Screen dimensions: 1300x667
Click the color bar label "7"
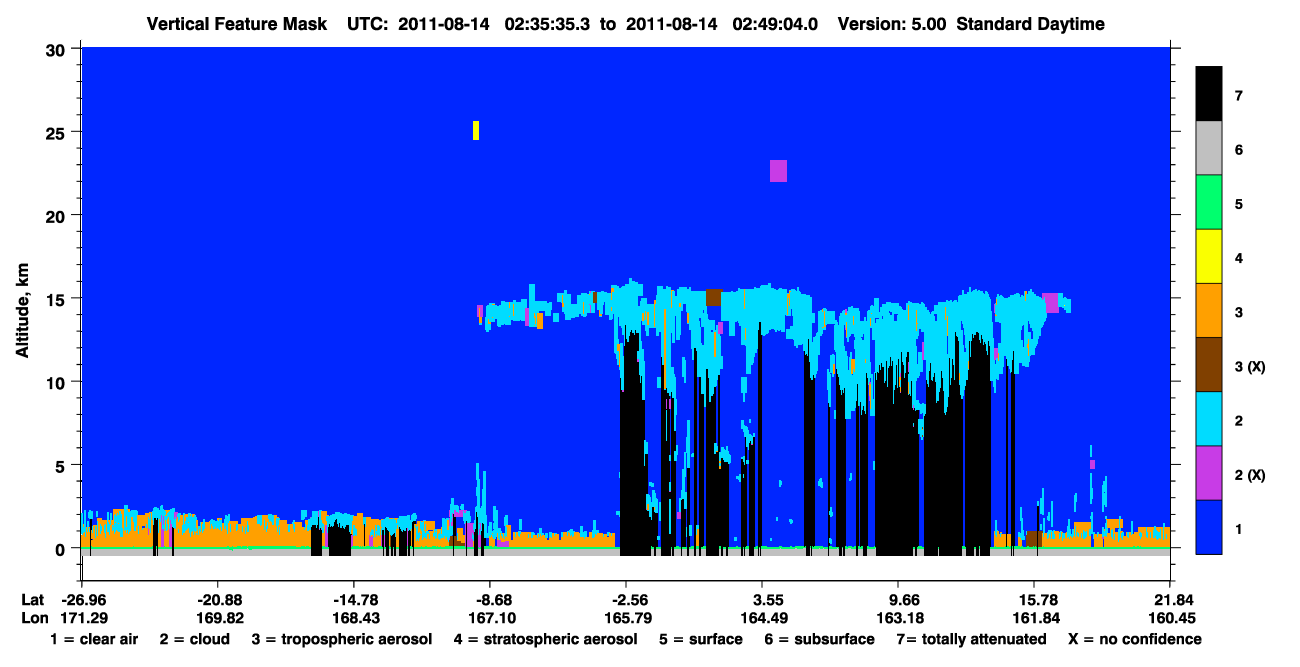[x=1239, y=96]
